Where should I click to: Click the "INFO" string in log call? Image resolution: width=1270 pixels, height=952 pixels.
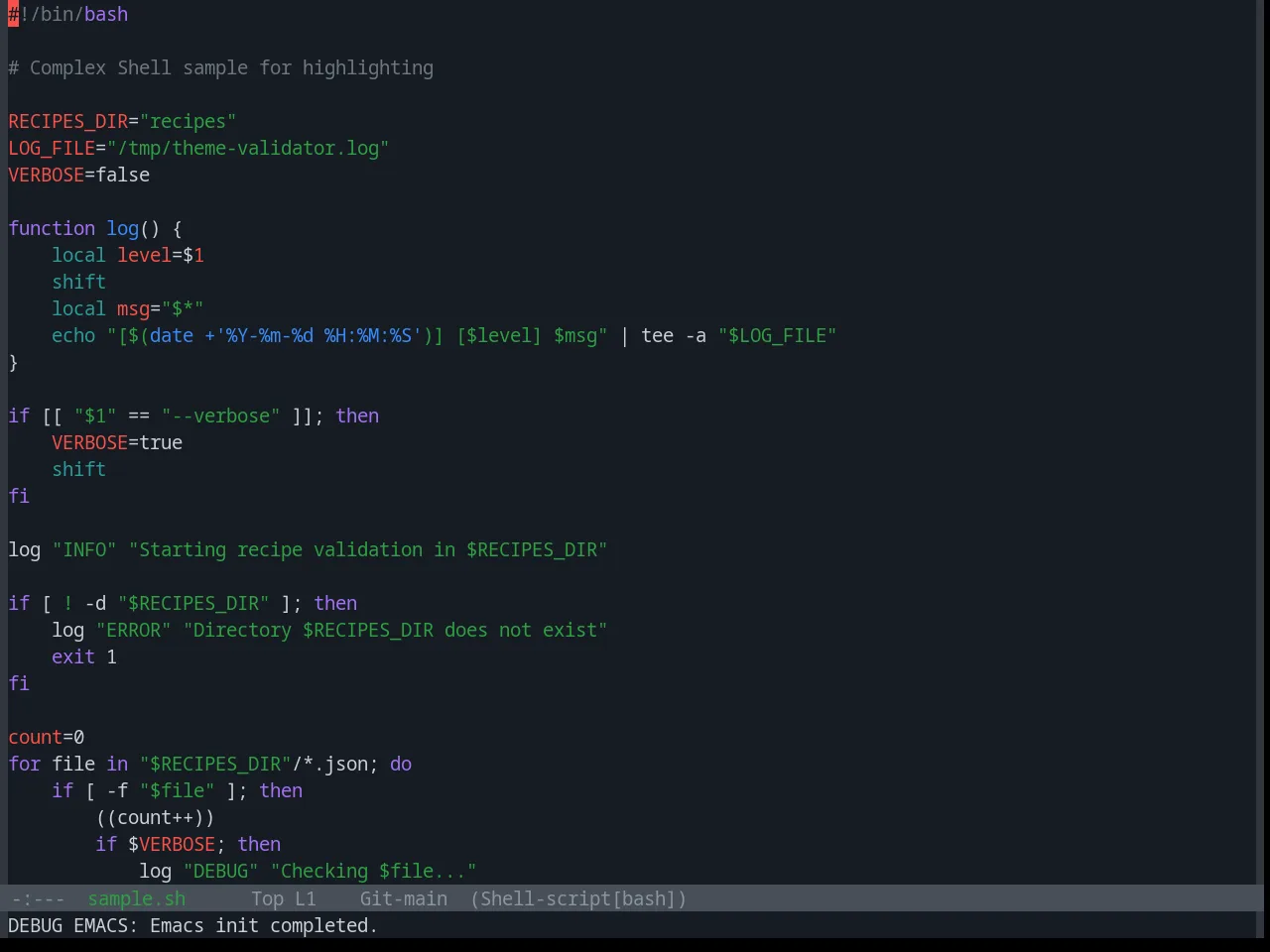[x=84, y=549]
